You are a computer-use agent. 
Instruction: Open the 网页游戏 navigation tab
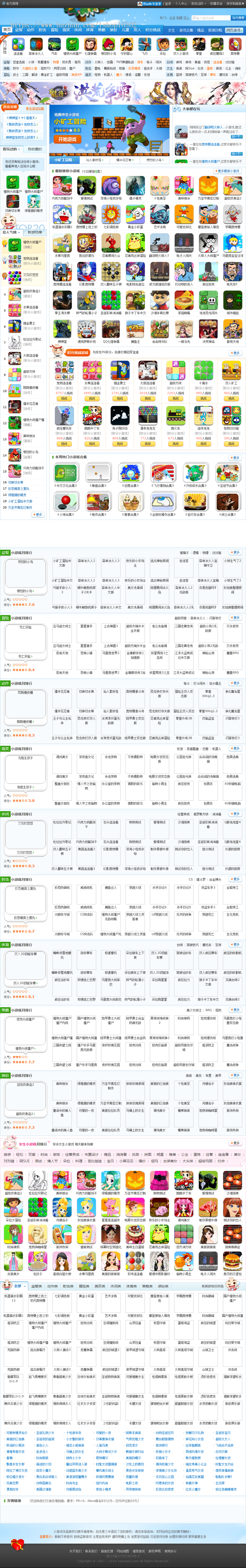coord(234,30)
